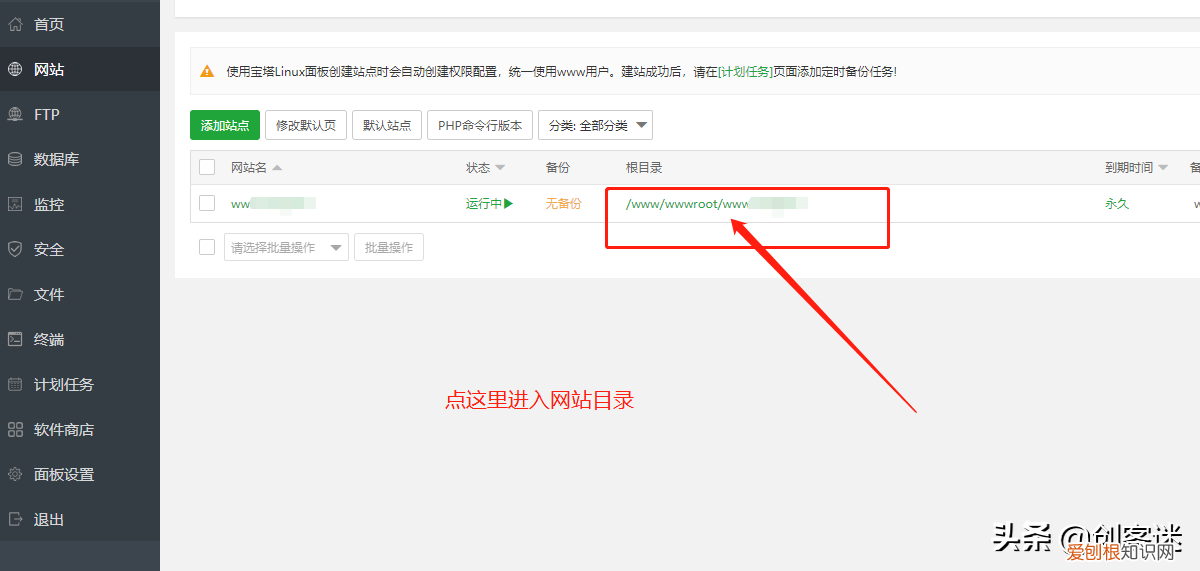Viewport: 1200px width, 571px height.
Task: Tick the checkbox beside 请选择批量操作
Action: (x=207, y=247)
